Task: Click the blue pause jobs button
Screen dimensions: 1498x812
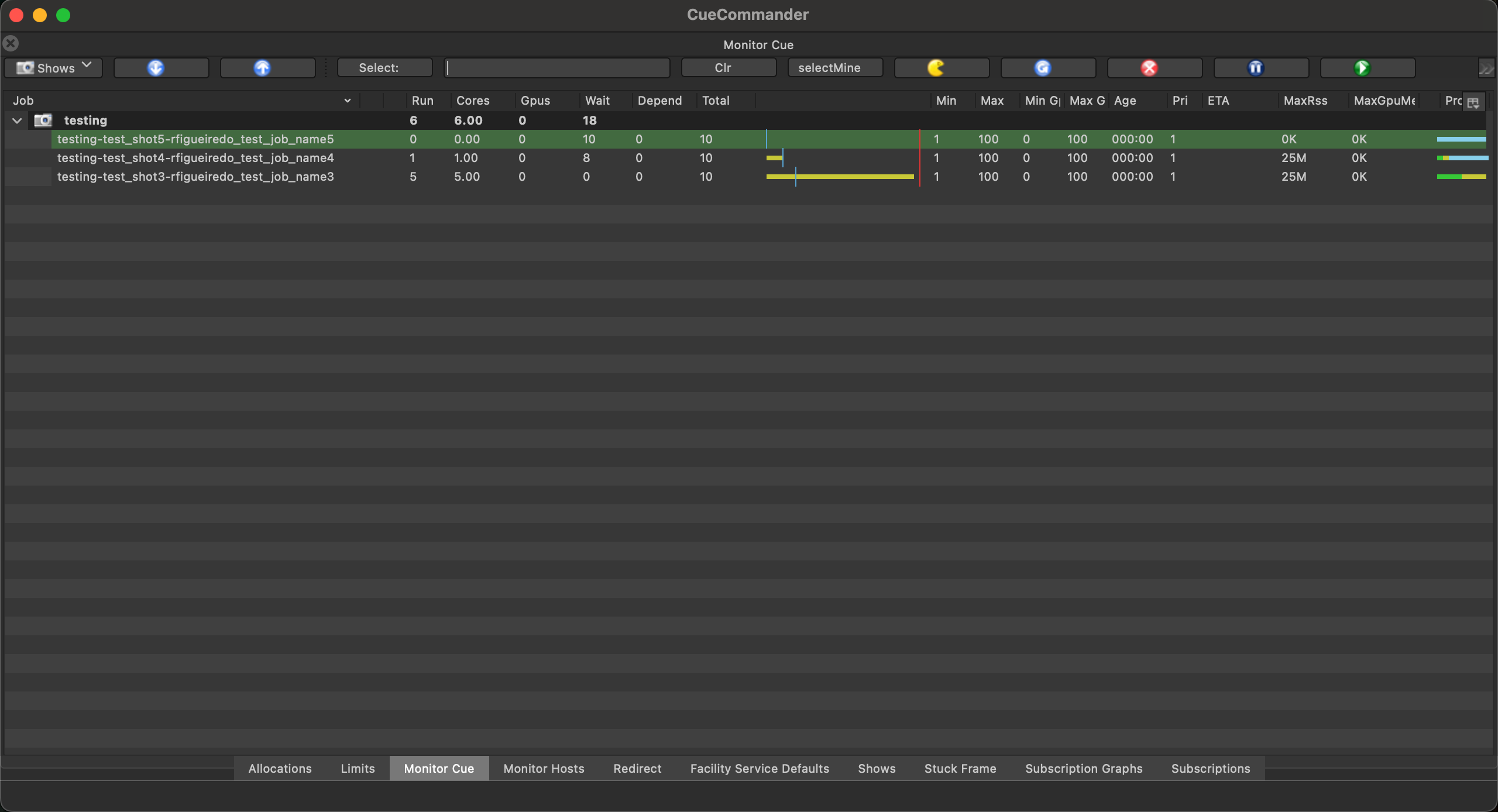Action: 1261,68
